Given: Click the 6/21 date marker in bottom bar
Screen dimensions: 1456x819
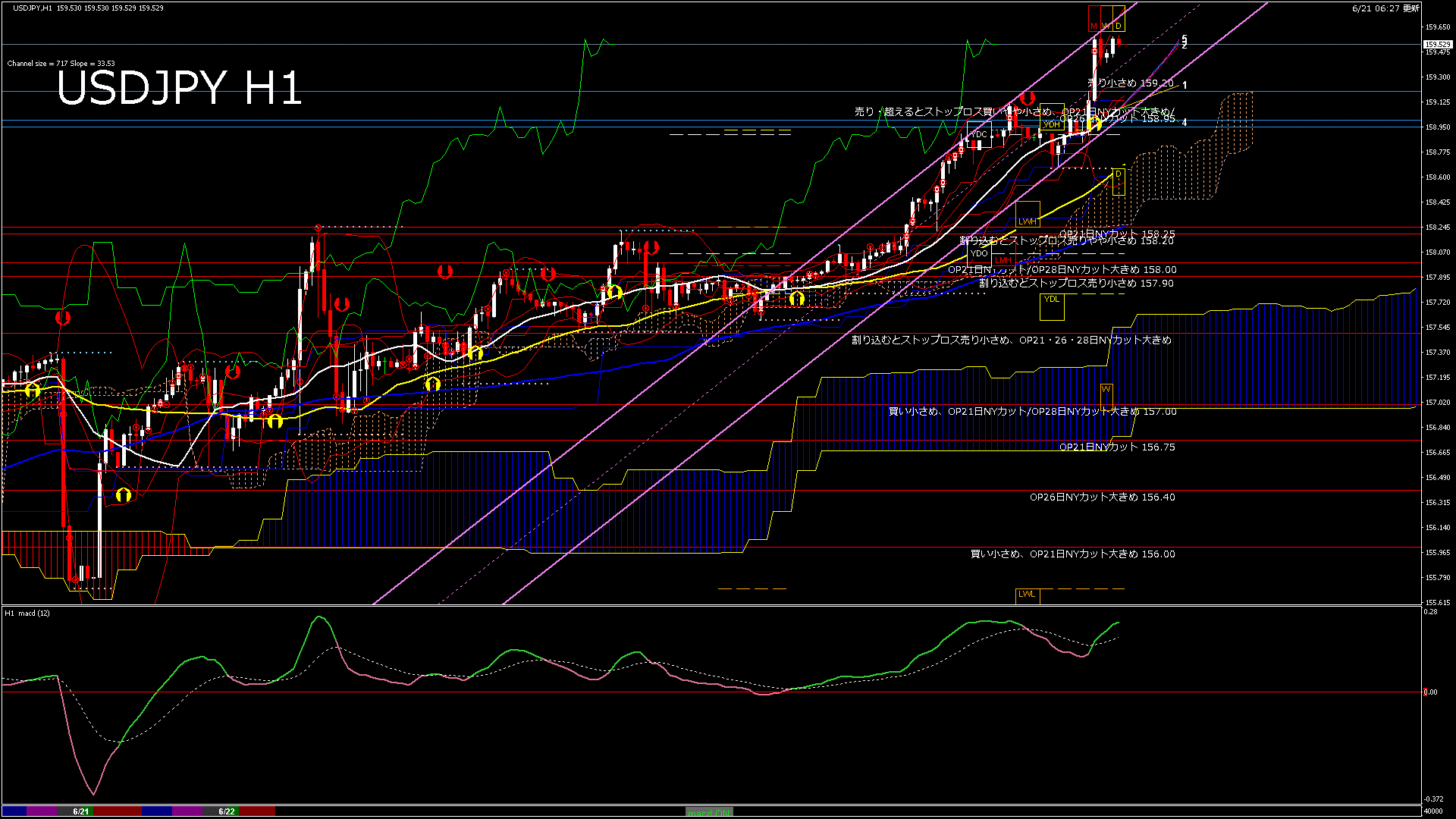Looking at the screenshot, I should coord(80,811).
